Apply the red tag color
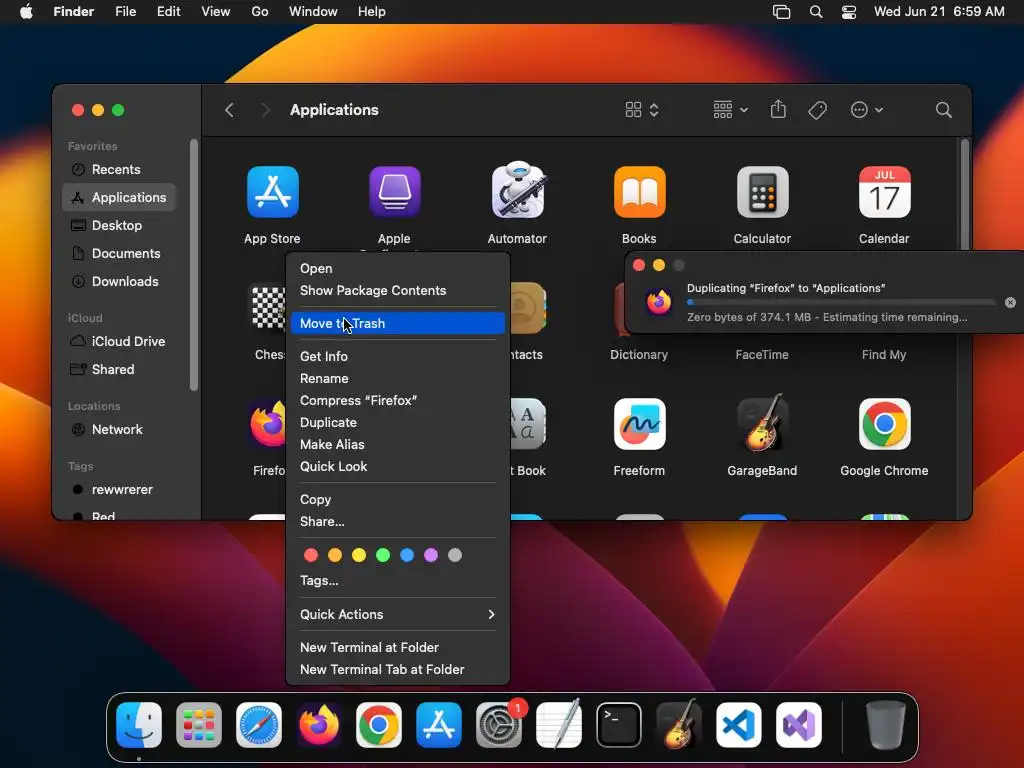Viewport: 1024px width, 768px height. tap(311, 555)
